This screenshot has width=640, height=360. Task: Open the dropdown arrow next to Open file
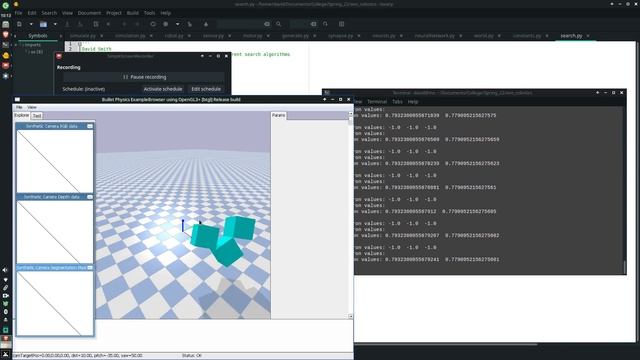tap(55, 24)
